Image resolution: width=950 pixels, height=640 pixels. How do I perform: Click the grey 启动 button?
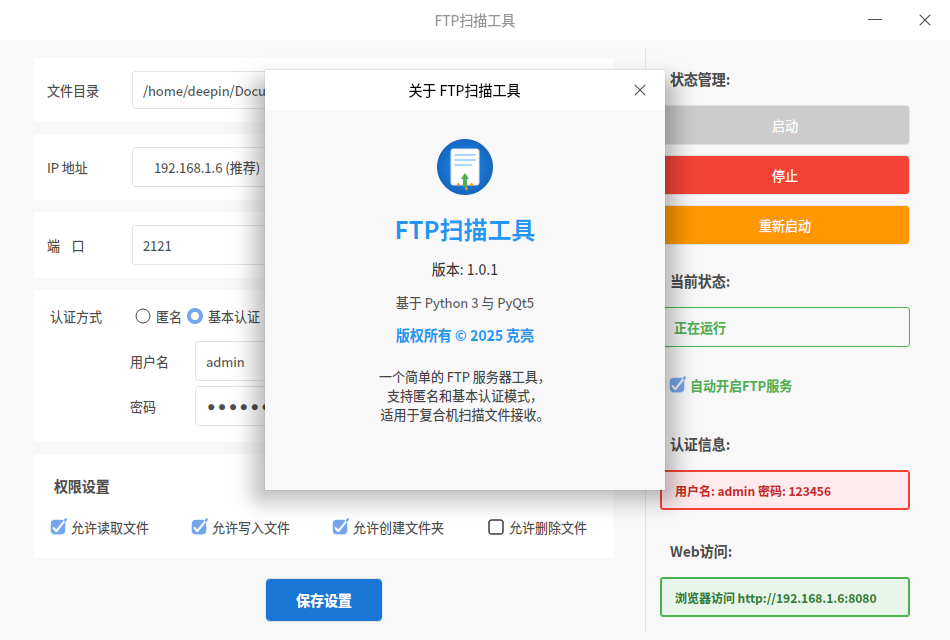tap(787, 125)
